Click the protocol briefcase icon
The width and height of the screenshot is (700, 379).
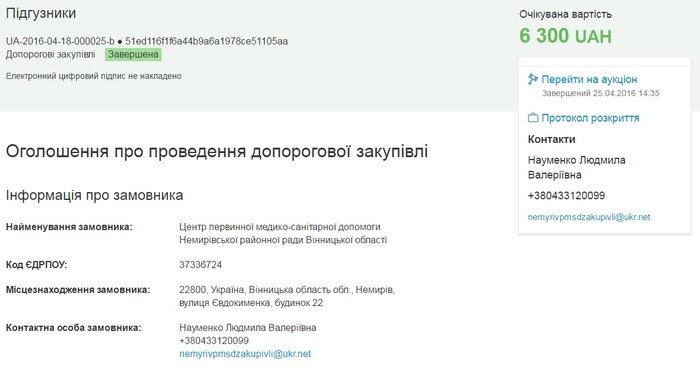(533, 118)
